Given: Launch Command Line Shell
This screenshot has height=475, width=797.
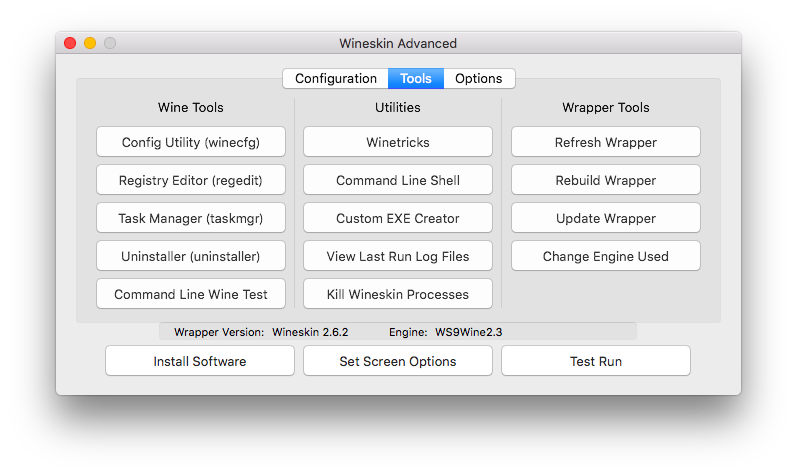Looking at the screenshot, I should [398, 180].
